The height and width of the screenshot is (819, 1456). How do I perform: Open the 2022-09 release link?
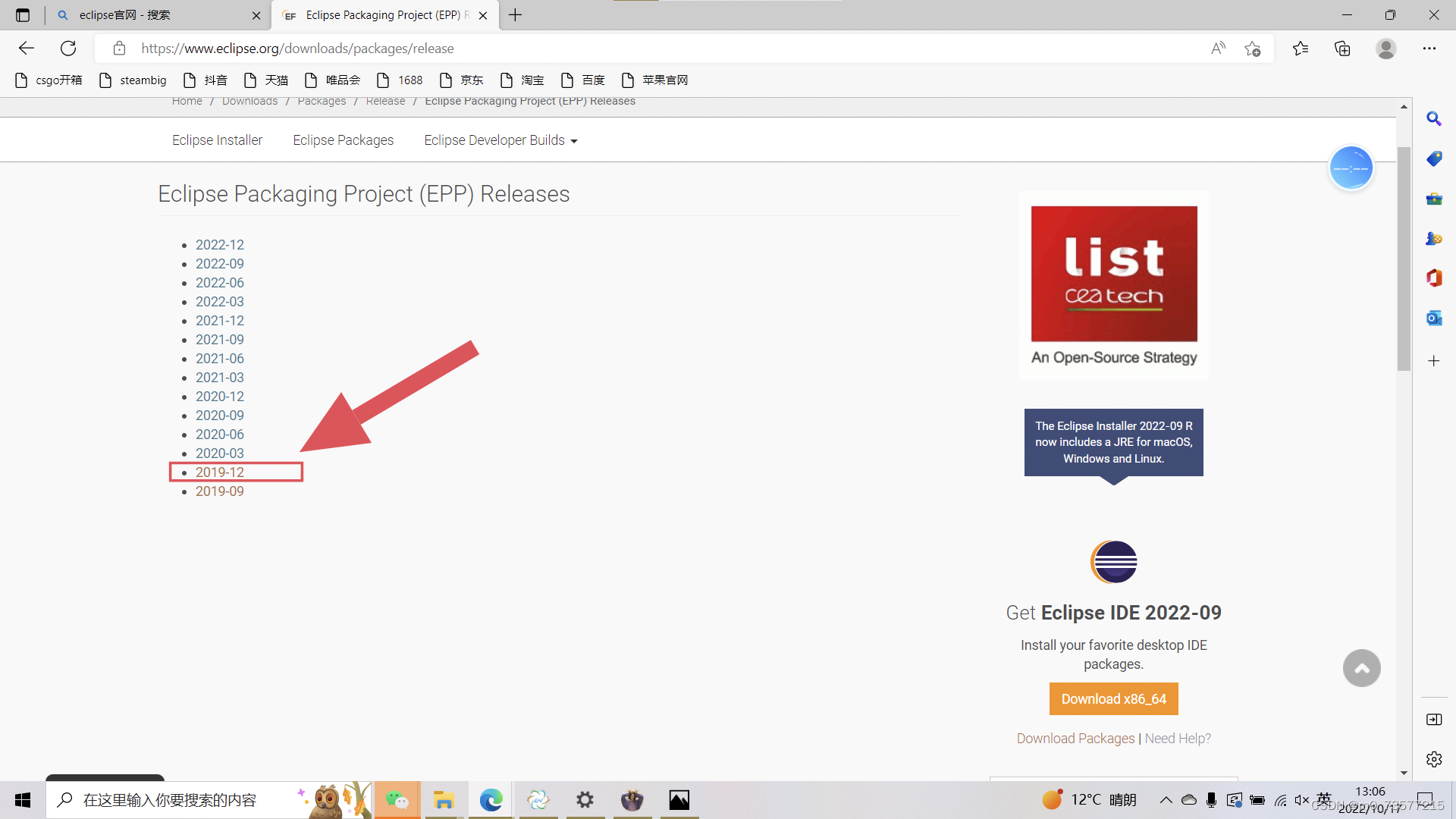[220, 264]
